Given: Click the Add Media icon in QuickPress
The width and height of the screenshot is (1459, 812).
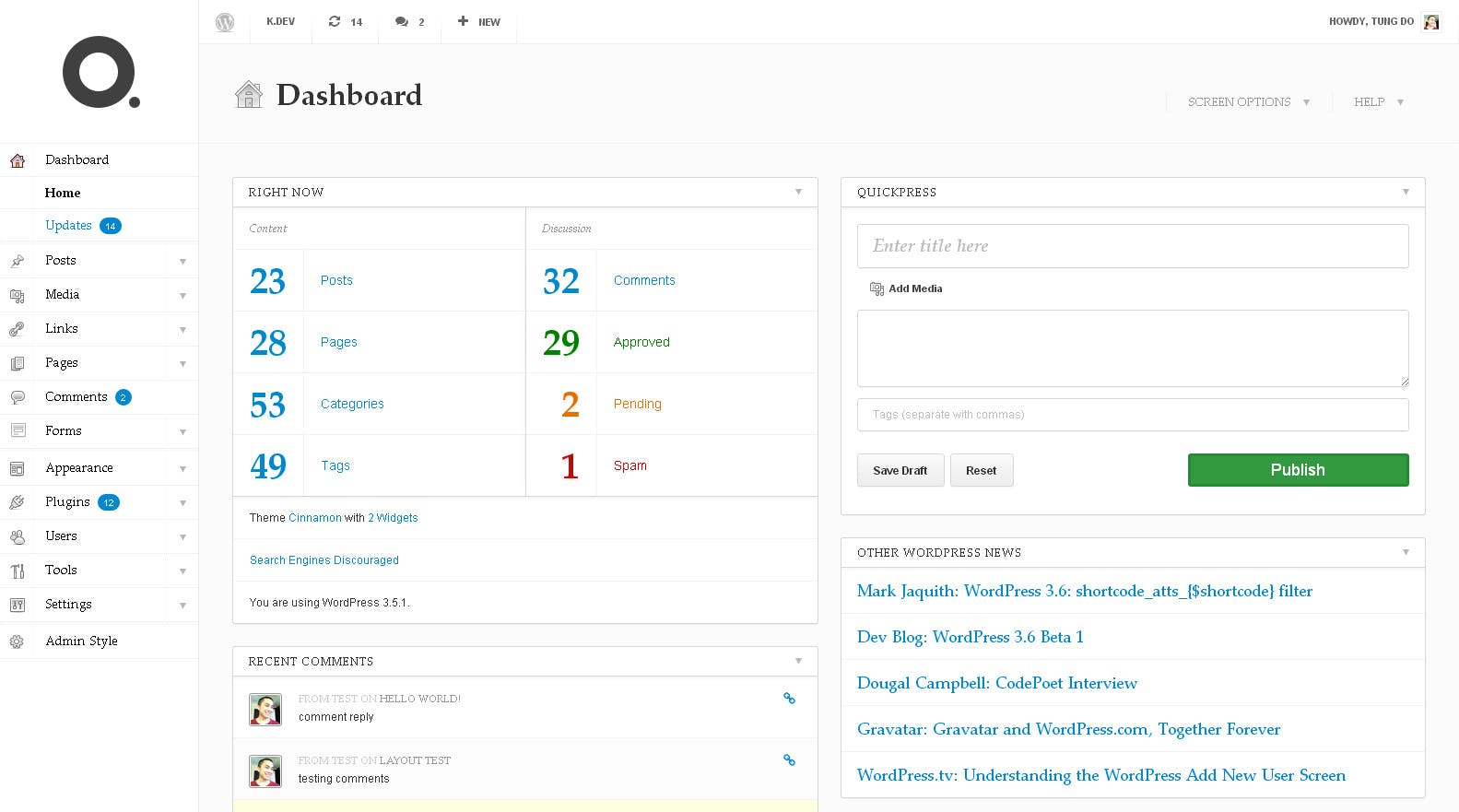Looking at the screenshot, I should coord(877,288).
